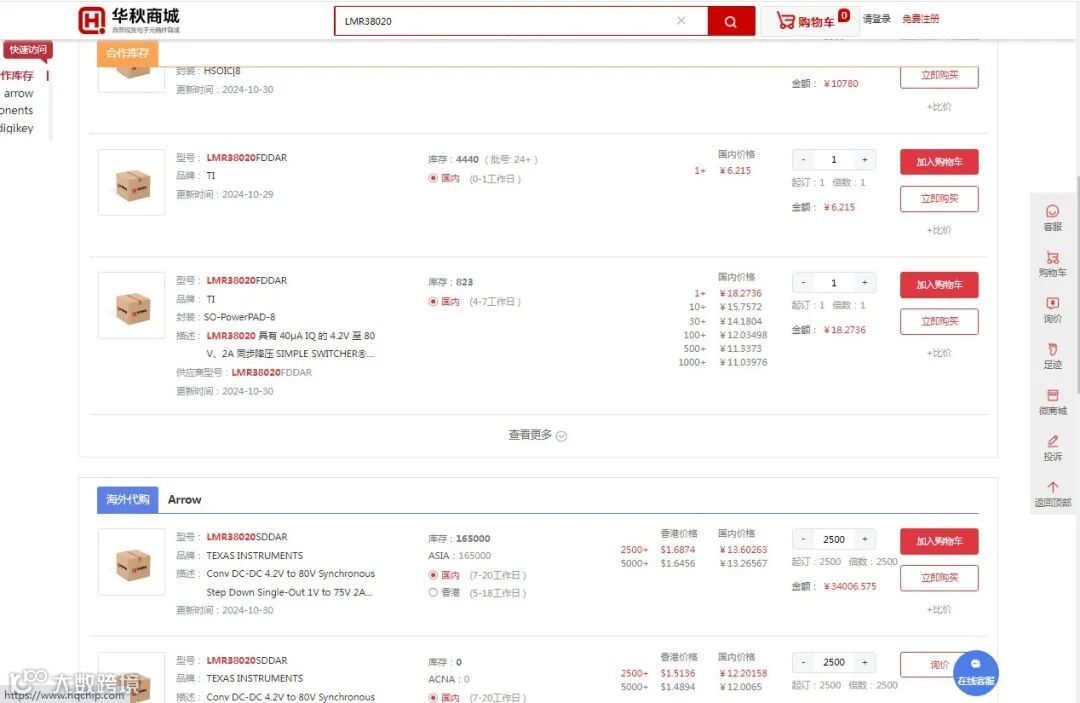Open the quick access tag on left
1080x703 pixels.
click(x=28, y=50)
